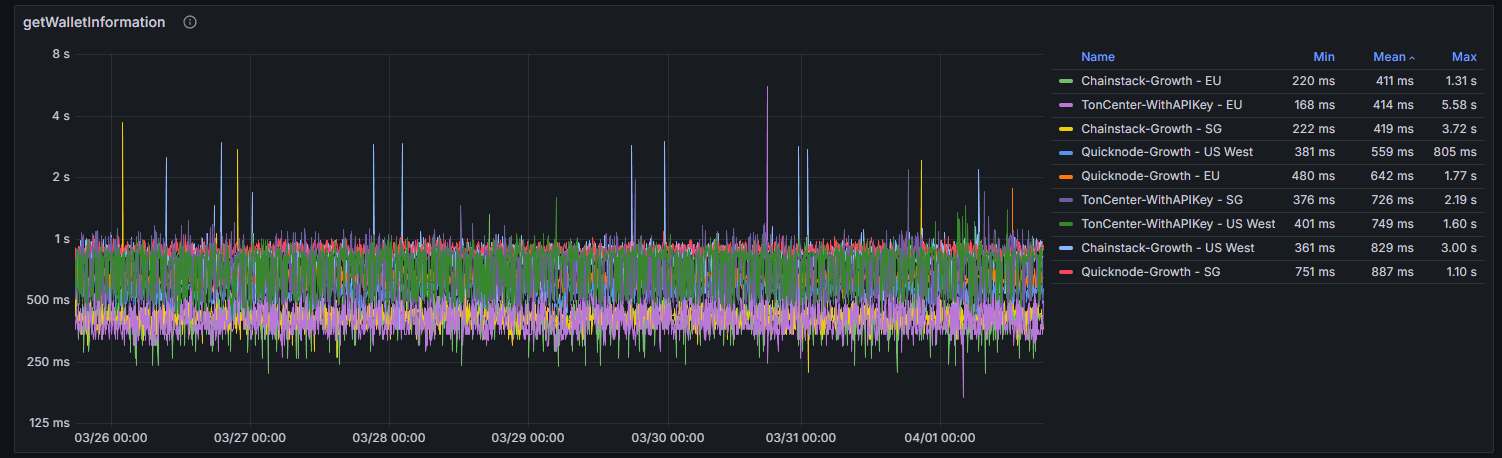Click the 03/26 00:00 x-axis label
This screenshot has width=1502, height=458.
point(111,438)
